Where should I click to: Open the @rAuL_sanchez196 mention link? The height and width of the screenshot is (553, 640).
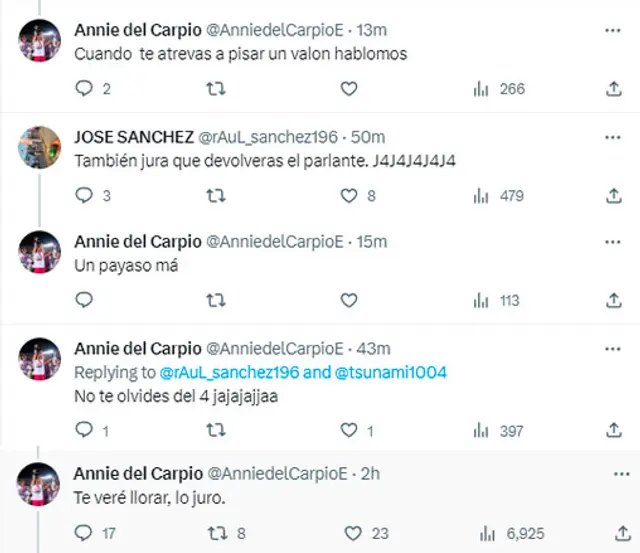pyautogui.click(x=227, y=373)
